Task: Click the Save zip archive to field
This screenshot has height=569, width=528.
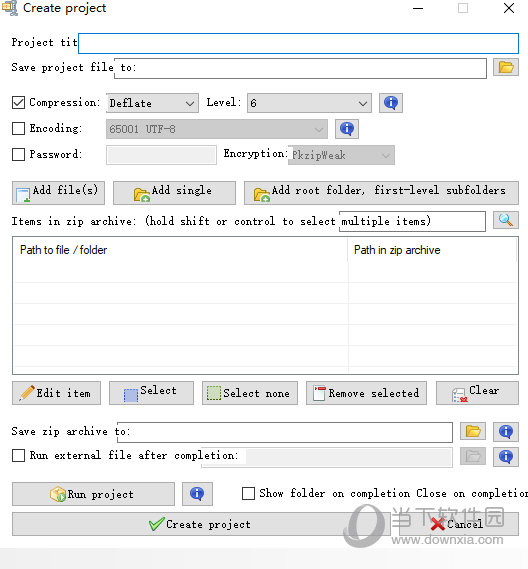Action: click(x=285, y=432)
